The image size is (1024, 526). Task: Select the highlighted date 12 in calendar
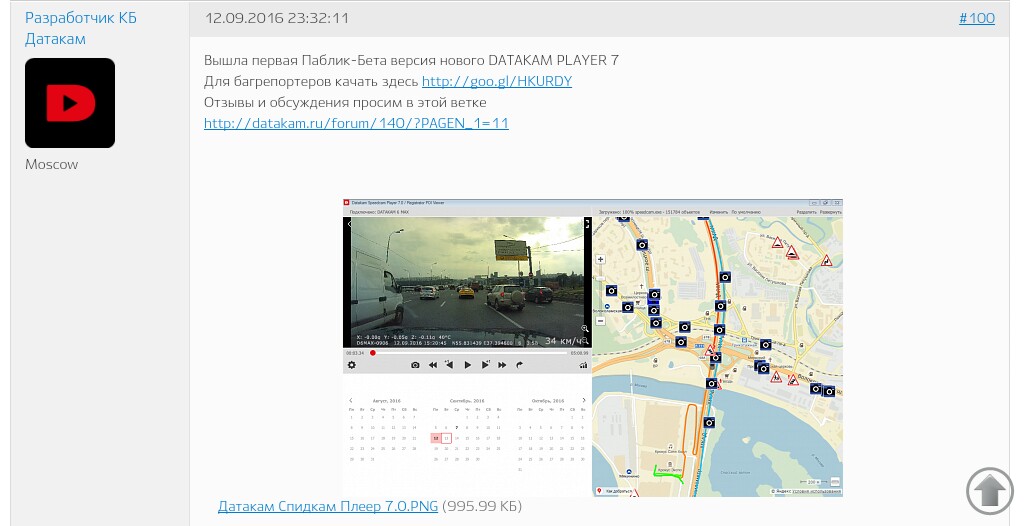coord(436,438)
